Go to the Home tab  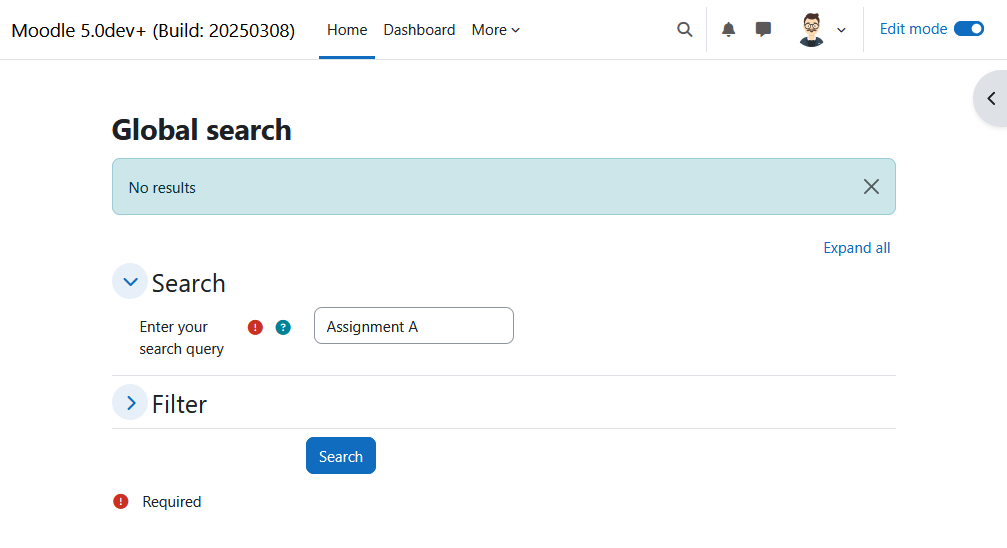(x=347, y=30)
